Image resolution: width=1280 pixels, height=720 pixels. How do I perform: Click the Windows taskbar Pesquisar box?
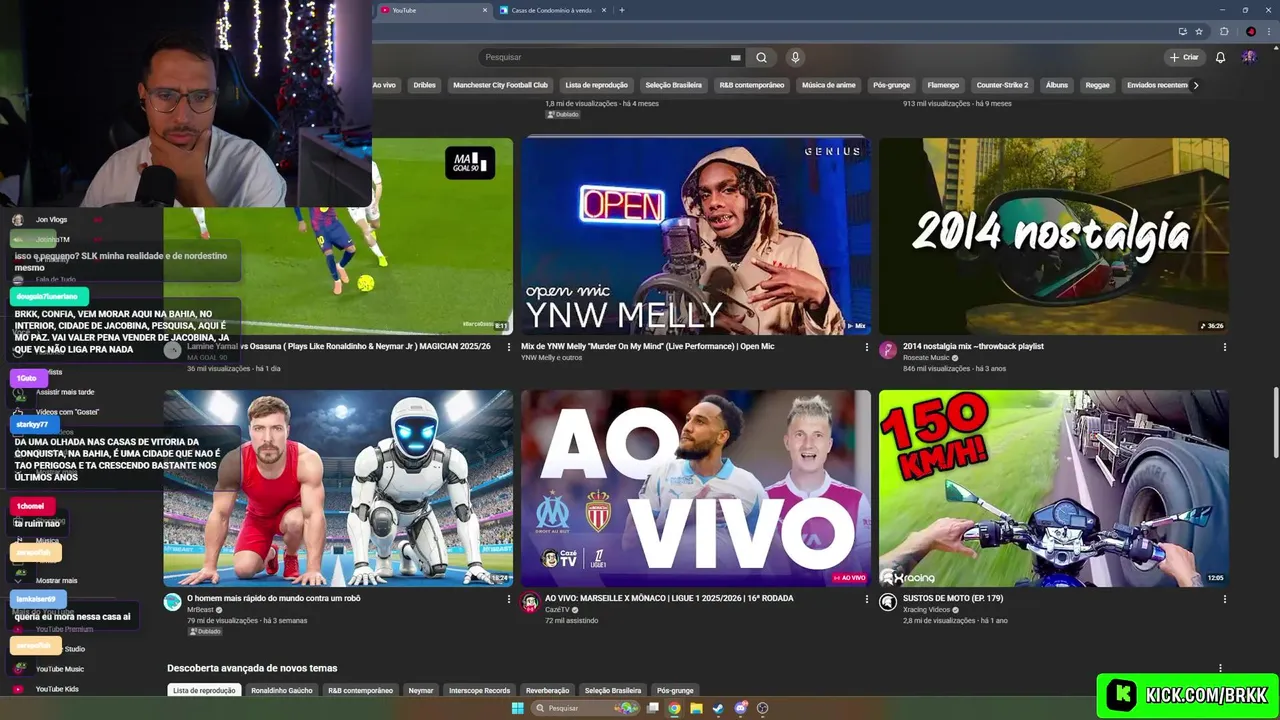click(x=585, y=708)
